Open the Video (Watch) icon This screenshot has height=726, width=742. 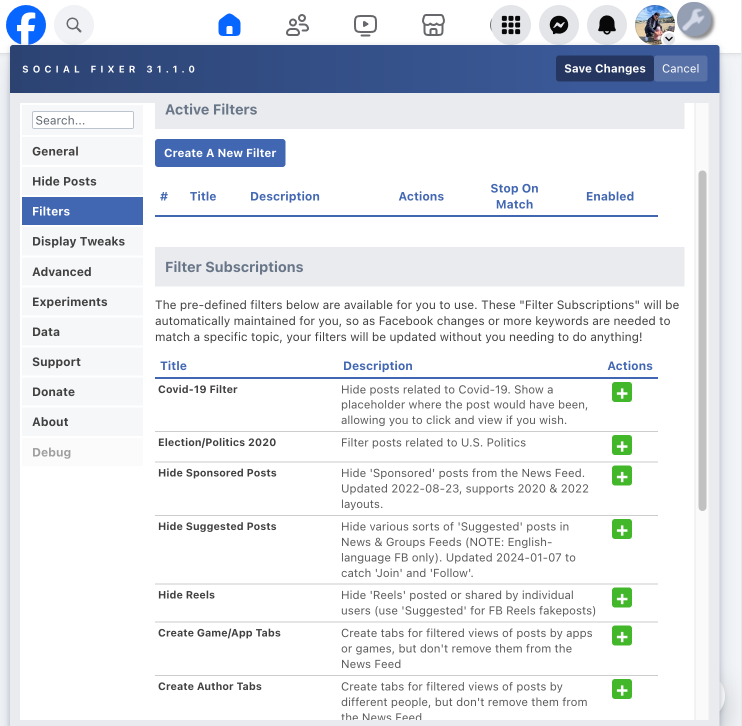click(x=365, y=25)
